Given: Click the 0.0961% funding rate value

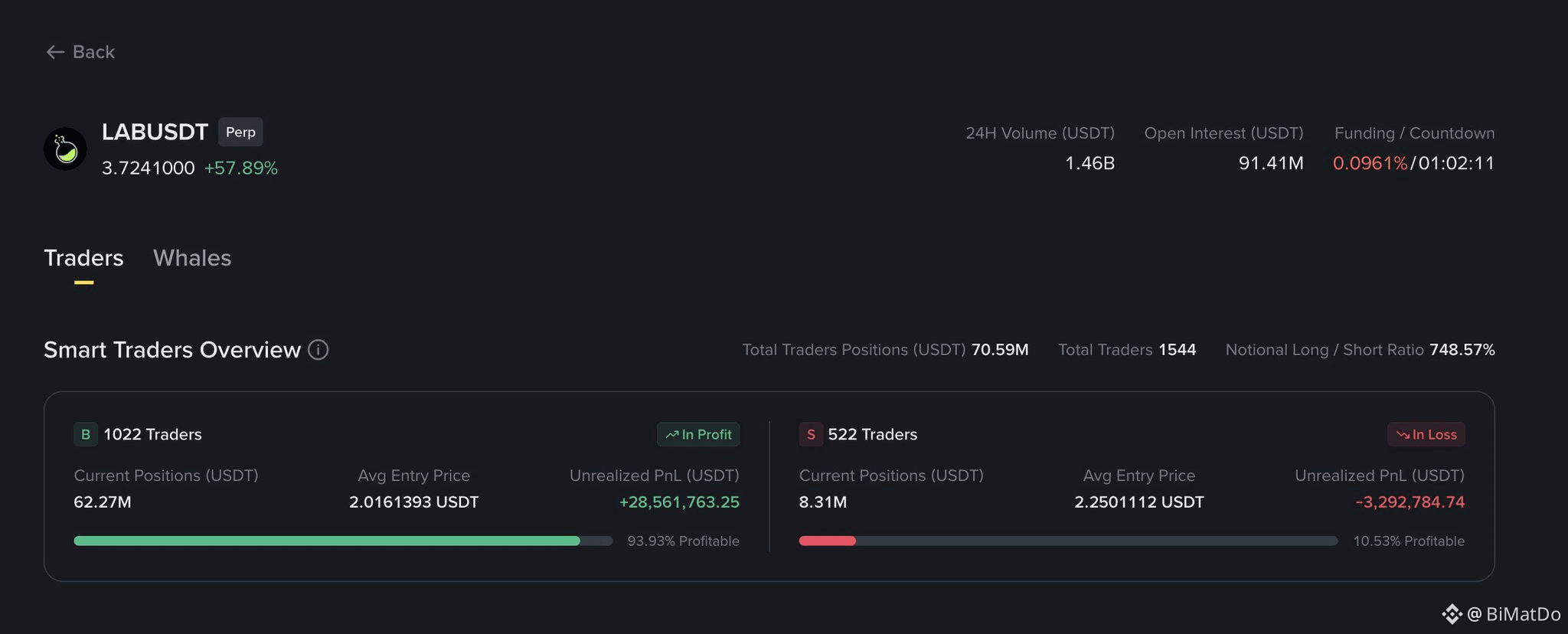Looking at the screenshot, I should [x=1370, y=163].
